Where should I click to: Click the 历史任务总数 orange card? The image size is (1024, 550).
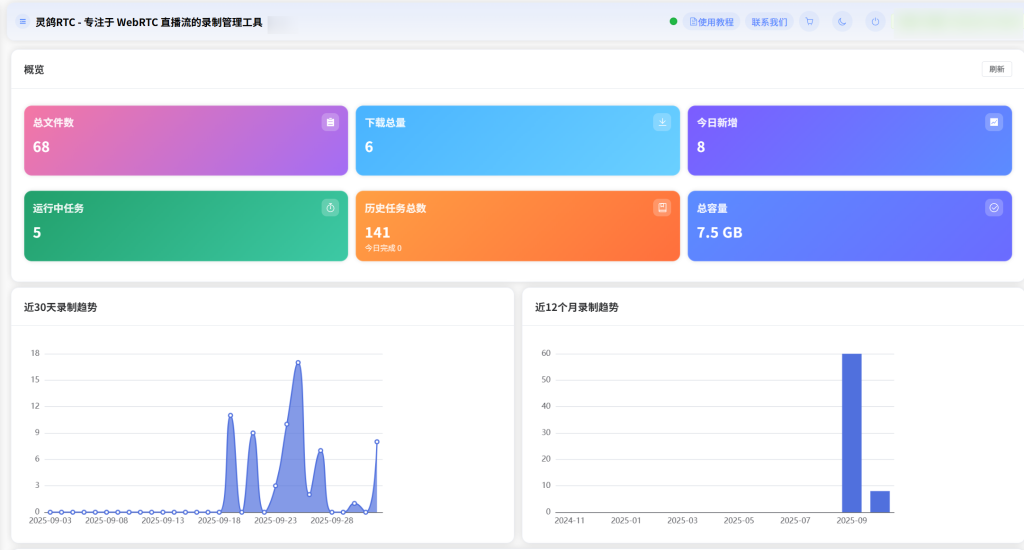tap(517, 227)
